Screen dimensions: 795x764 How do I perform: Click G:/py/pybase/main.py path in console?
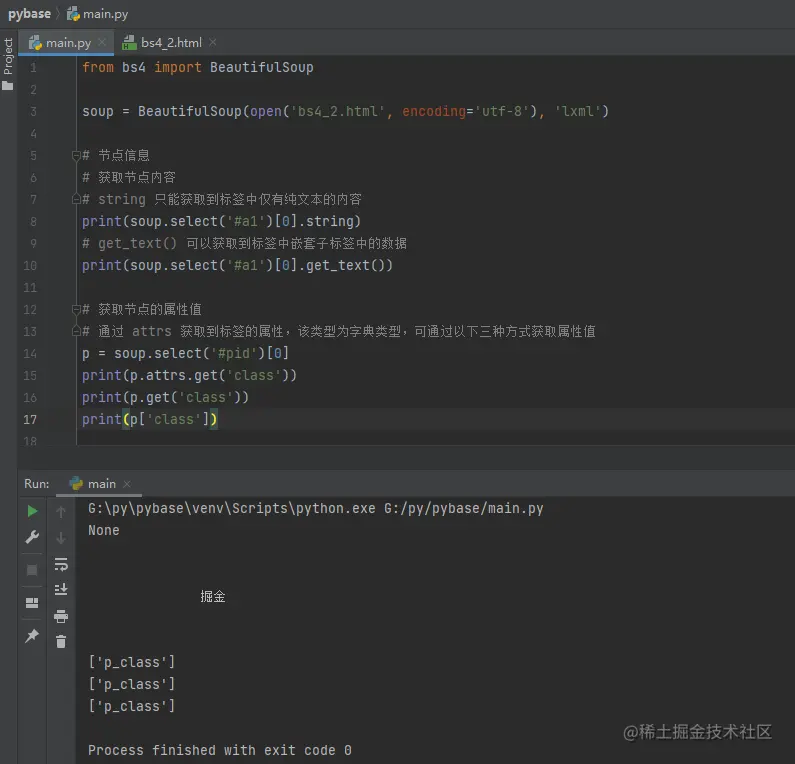pyautogui.click(x=463, y=508)
